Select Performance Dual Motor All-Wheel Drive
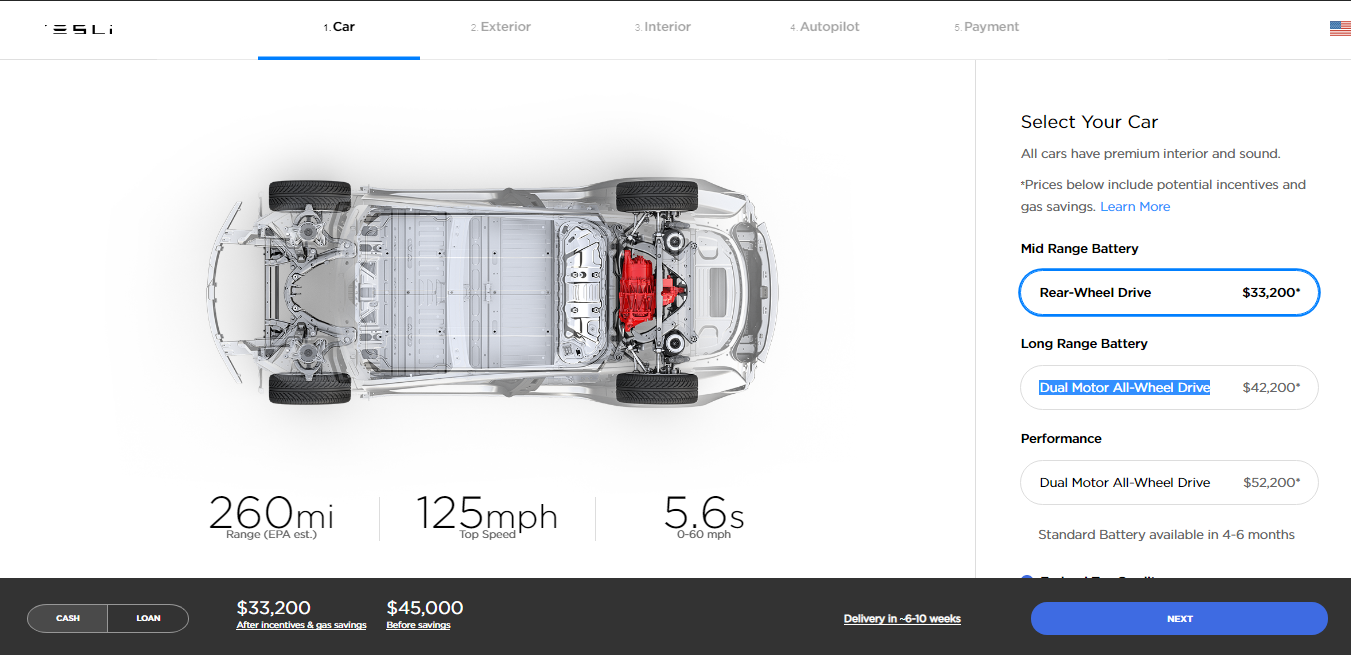This screenshot has width=1351, height=655. [x=1169, y=483]
